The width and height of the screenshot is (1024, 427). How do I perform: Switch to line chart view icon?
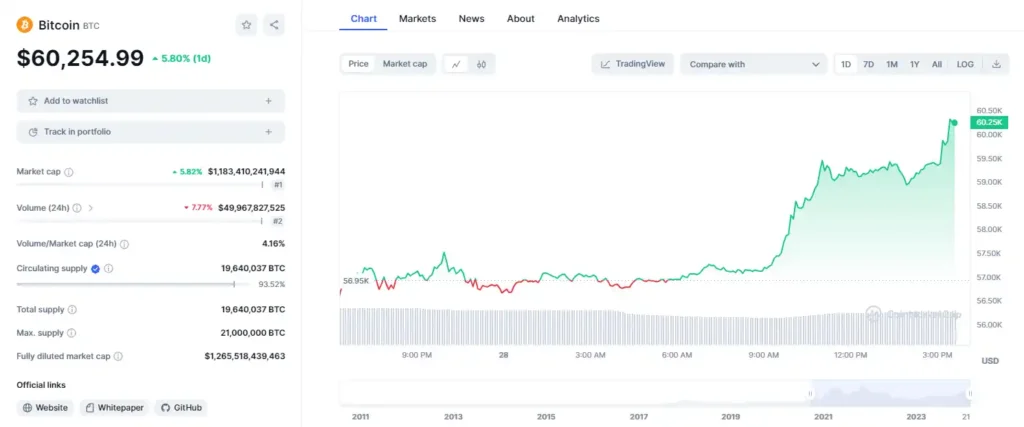pos(456,64)
